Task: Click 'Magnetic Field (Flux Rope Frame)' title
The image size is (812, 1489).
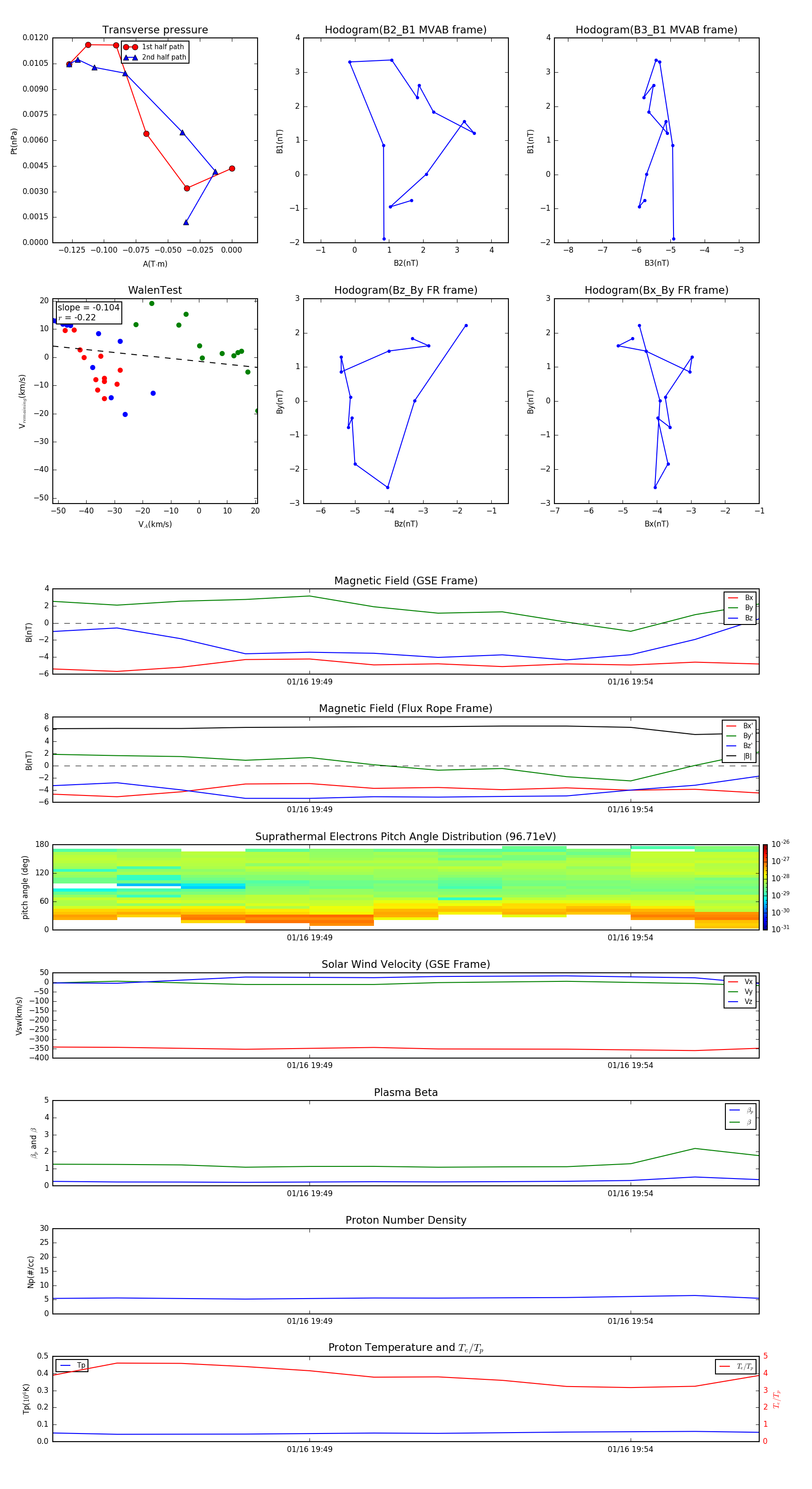Action: 406,709
